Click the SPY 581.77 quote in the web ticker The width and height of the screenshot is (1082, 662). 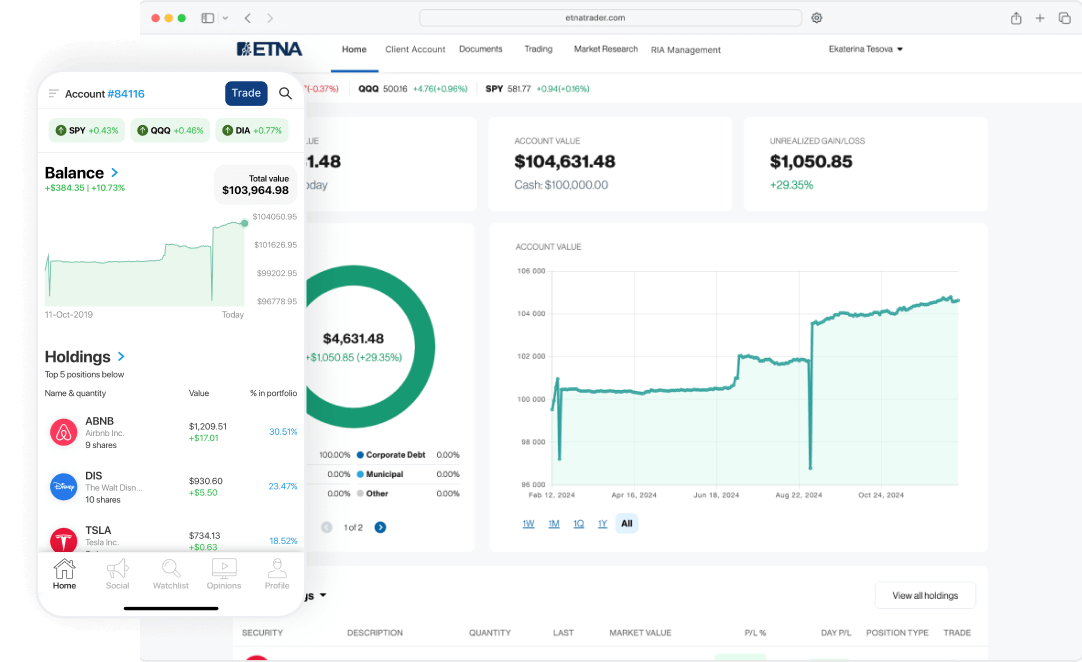pyautogui.click(x=537, y=89)
